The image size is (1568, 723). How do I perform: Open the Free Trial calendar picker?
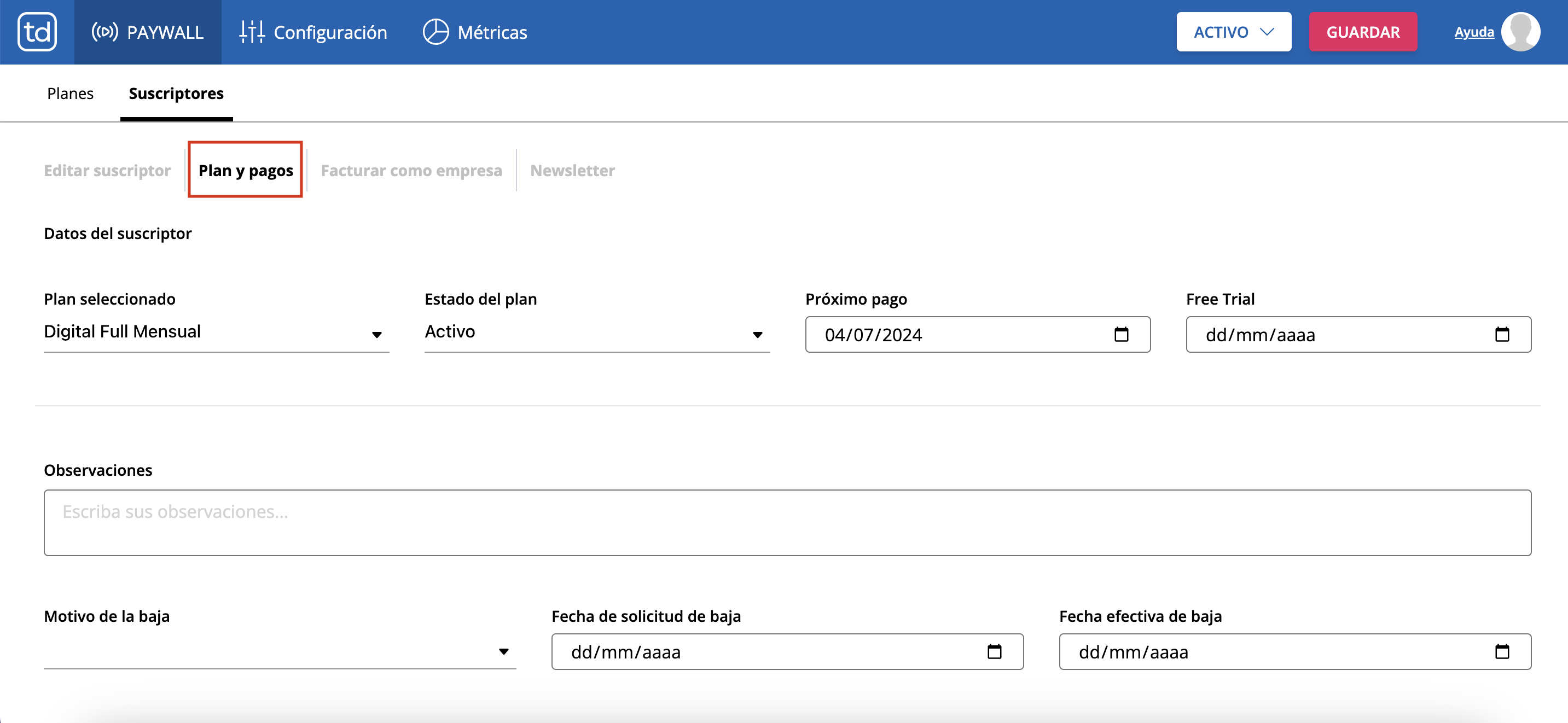point(1502,335)
